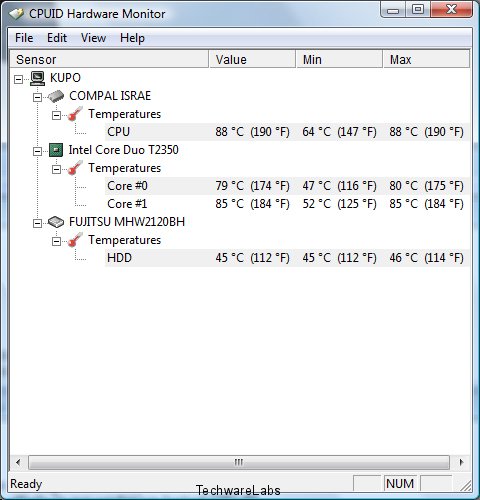This screenshot has height=500, width=480.
Task: Click the thermometer icon under FUJITSU MHW2120BH
Action: point(75,240)
